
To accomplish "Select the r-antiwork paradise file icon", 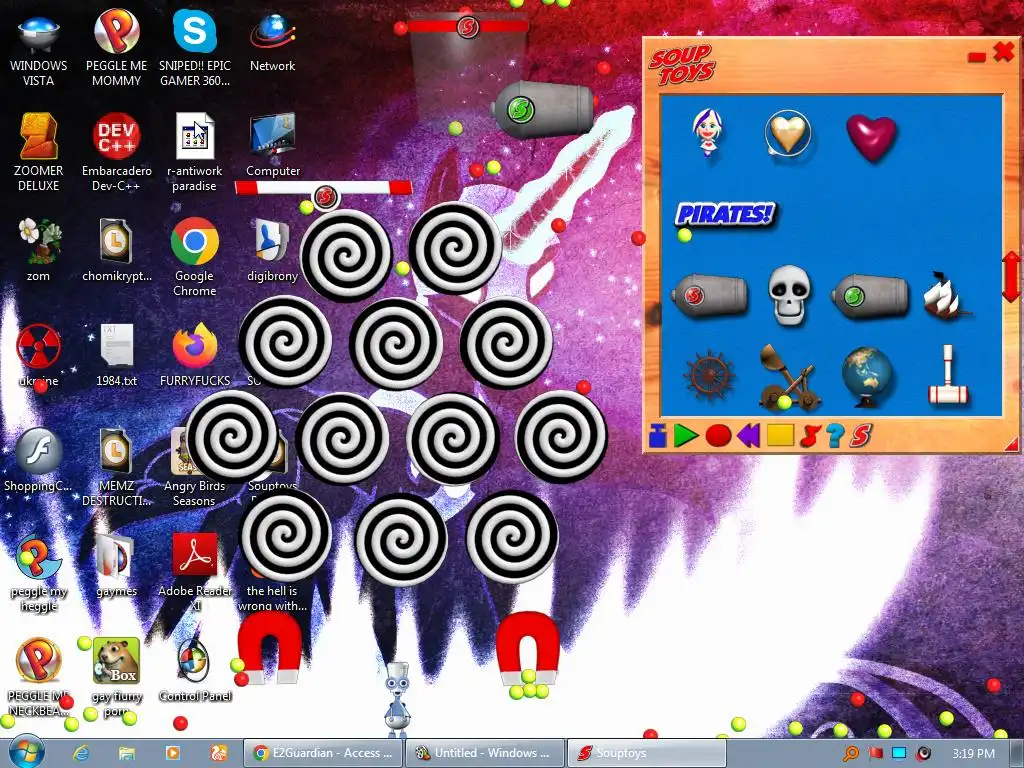I will (x=194, y=153).
